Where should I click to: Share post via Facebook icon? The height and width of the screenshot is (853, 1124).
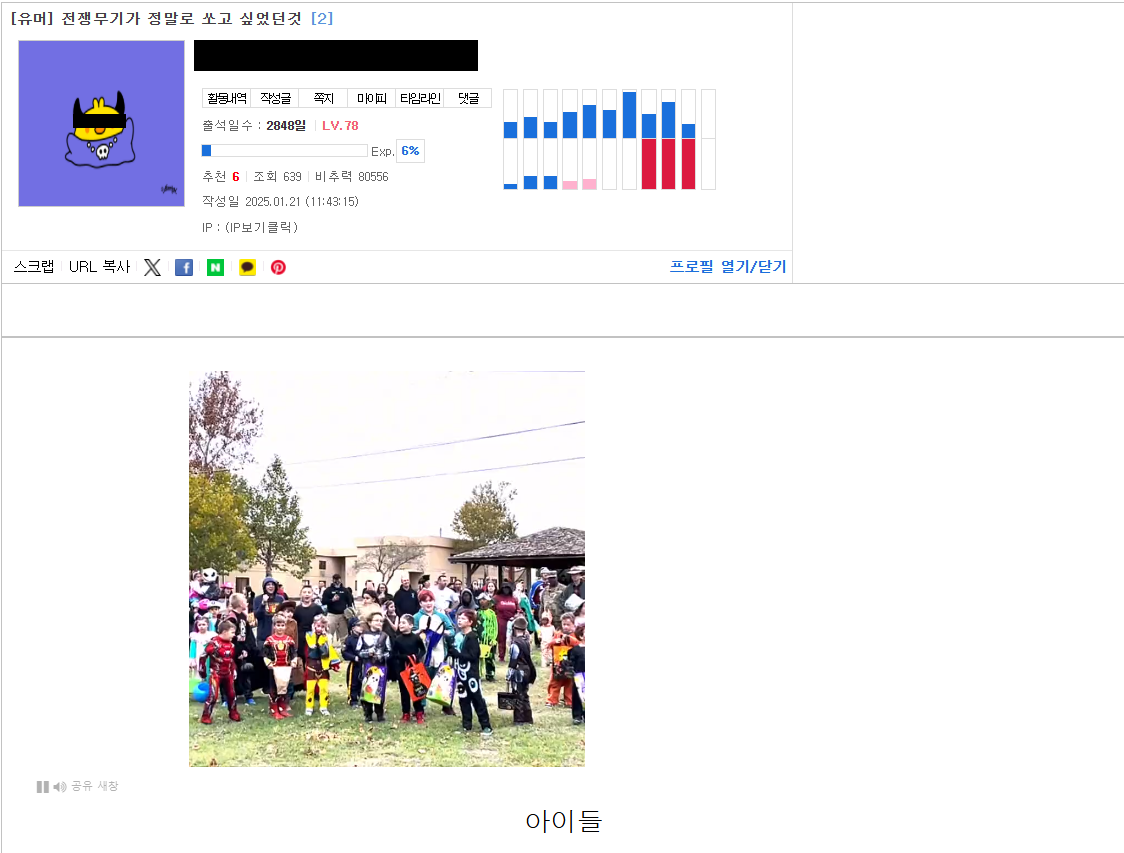(184, 267)
